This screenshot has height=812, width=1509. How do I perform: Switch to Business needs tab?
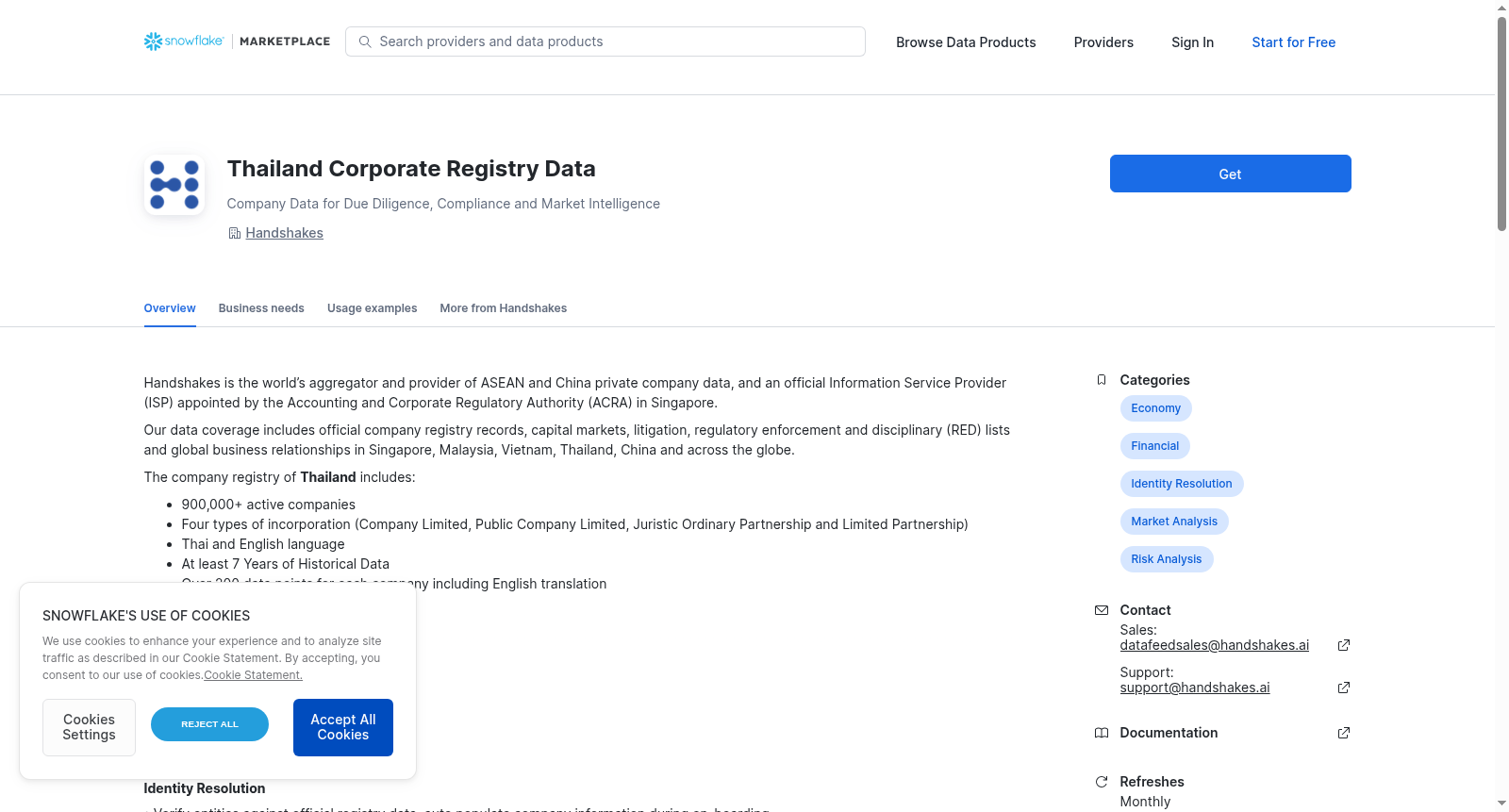pos(261,308)
